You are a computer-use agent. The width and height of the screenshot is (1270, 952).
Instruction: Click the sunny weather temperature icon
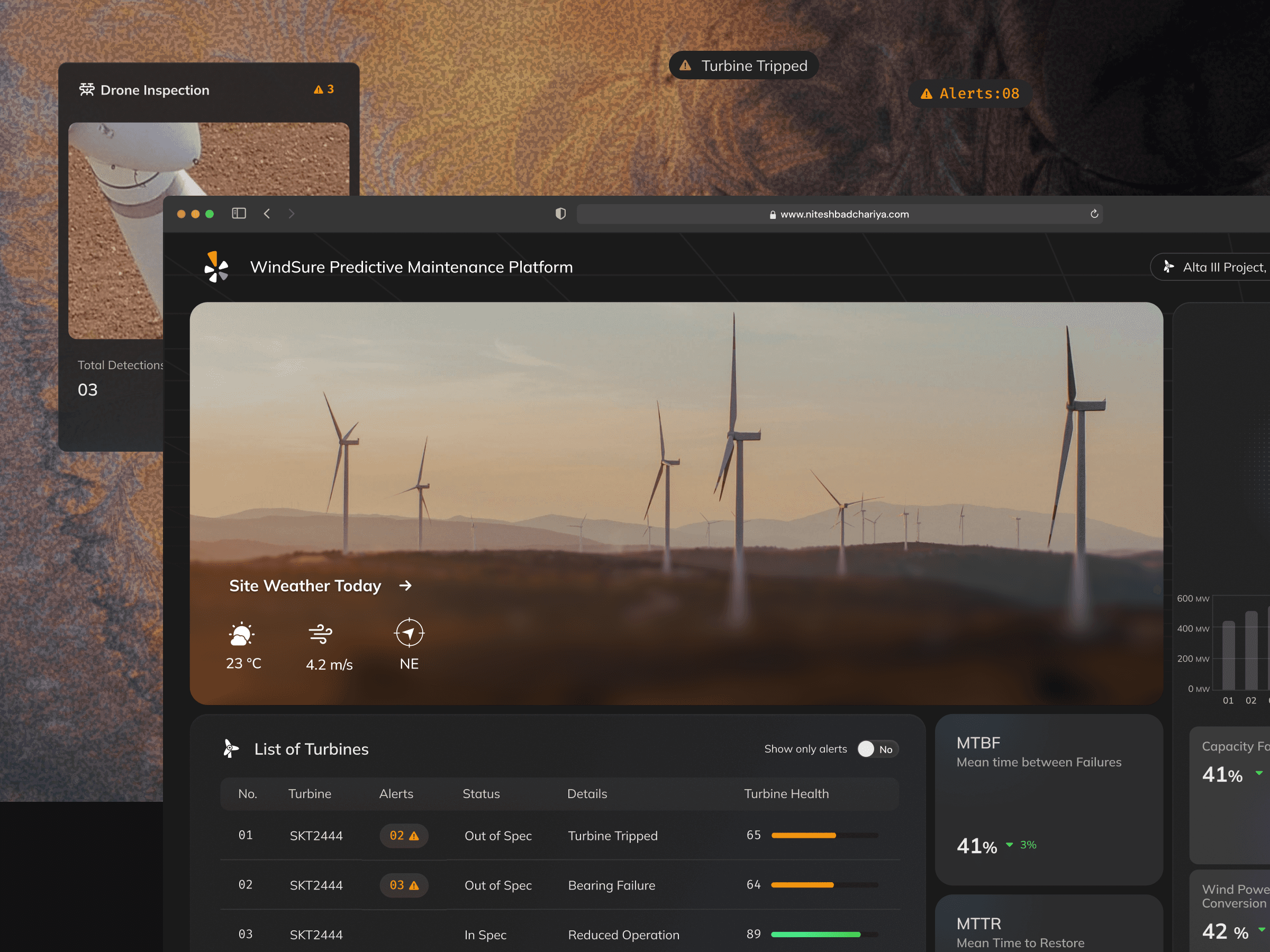(241, 634)
